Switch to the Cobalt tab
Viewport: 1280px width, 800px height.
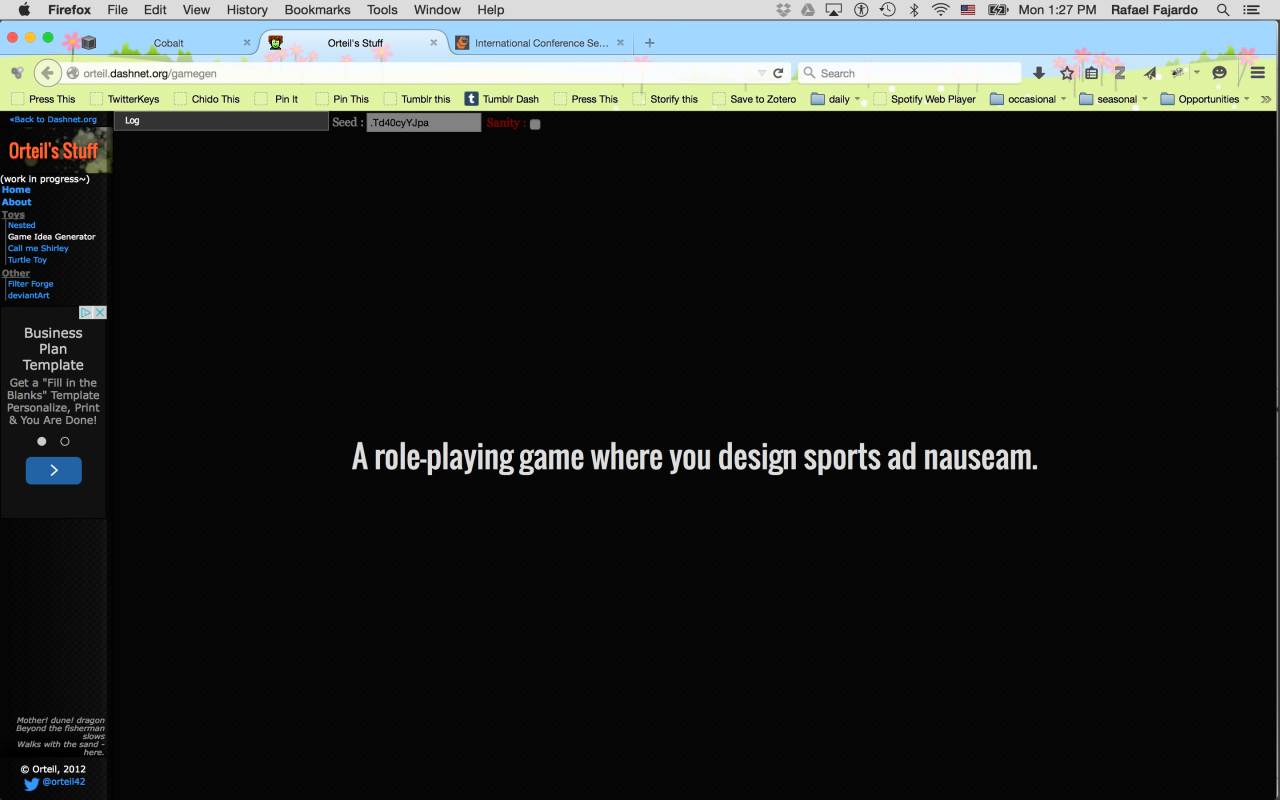pos(168,43)
